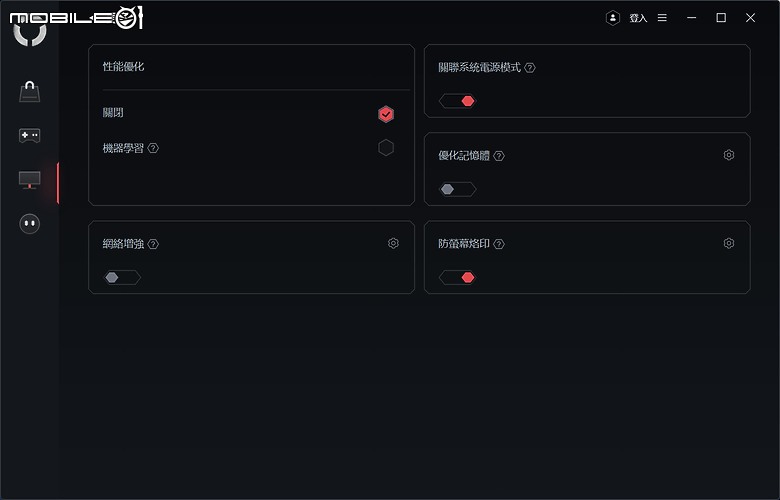Click the 登入 login link
780x500 pixels.
[x=638, y=18]
